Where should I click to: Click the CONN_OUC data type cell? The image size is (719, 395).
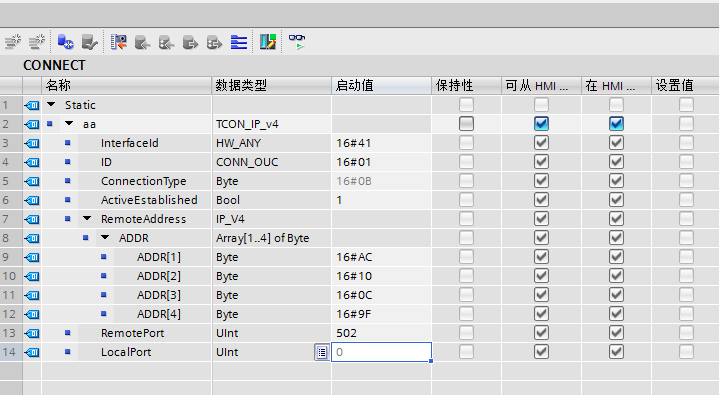271,162
